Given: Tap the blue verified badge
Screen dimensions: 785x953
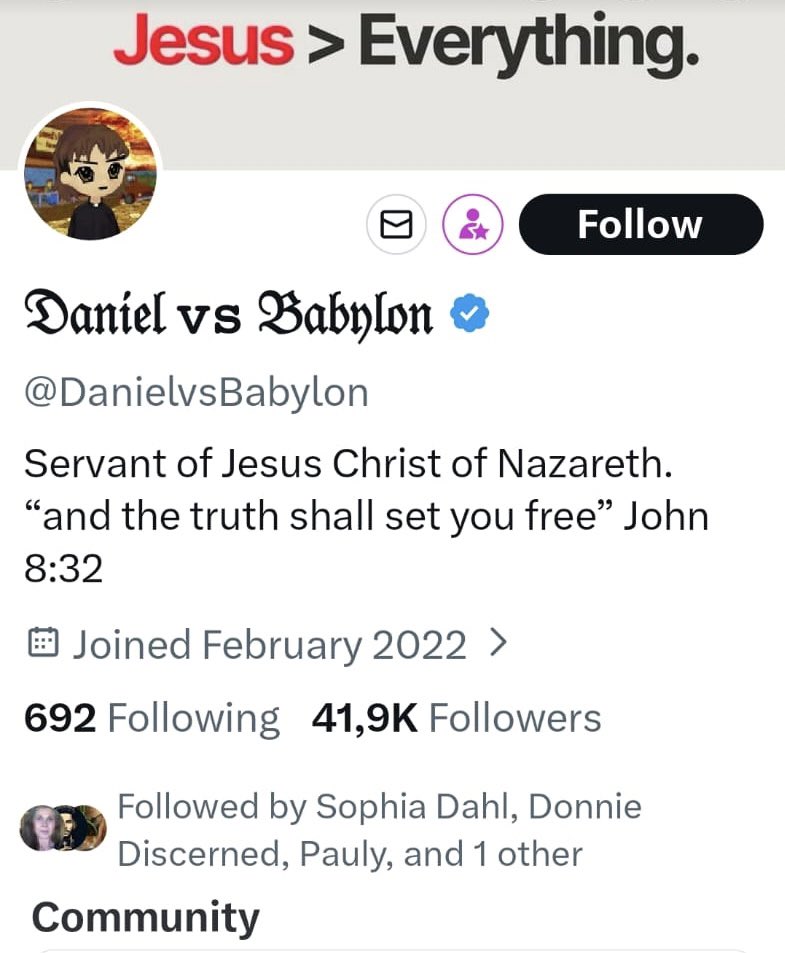Looking at the screenshot, I should tap(469, 312).
